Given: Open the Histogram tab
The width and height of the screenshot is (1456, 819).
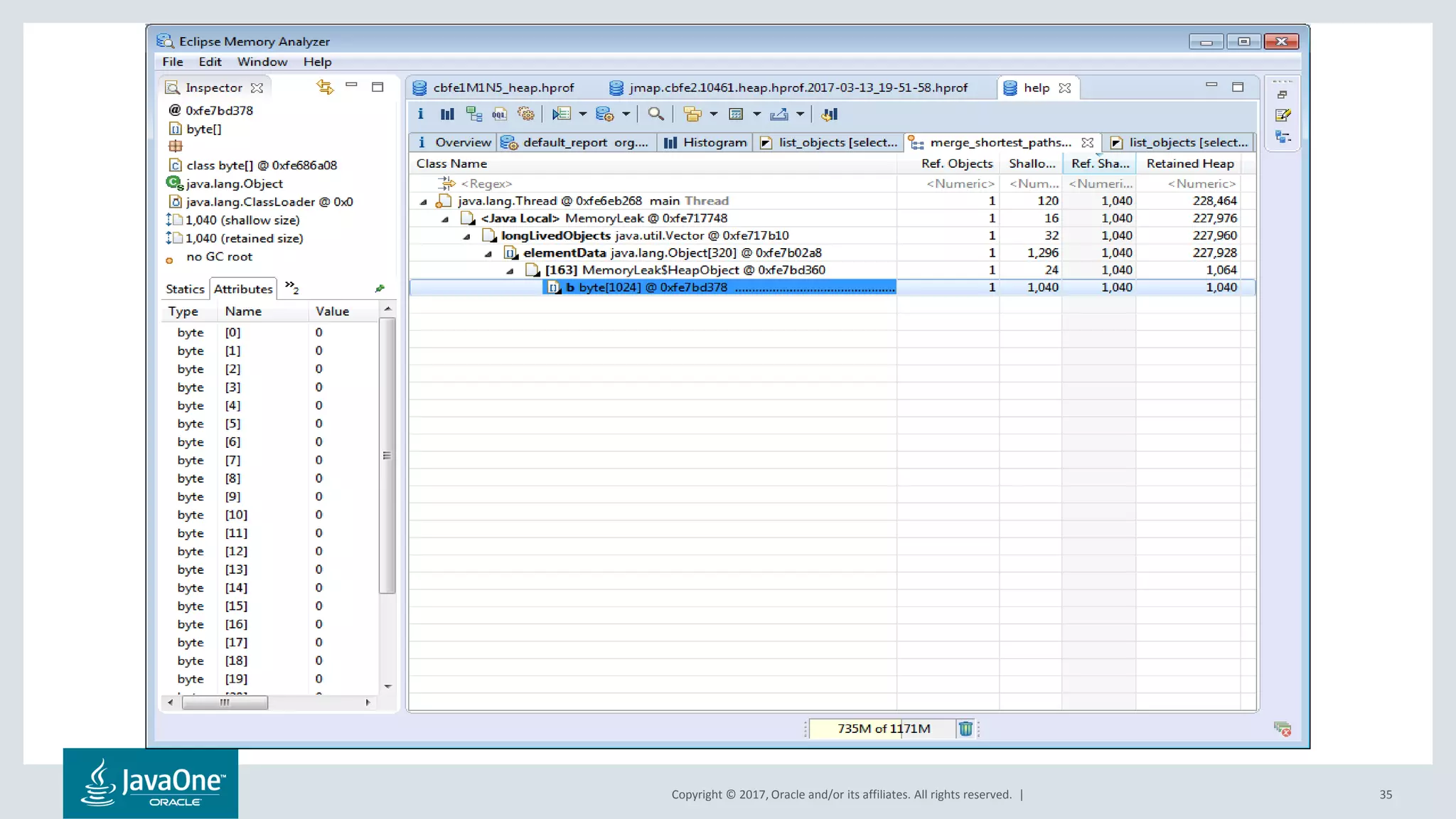Looking at the screenshot, I should coord(705,142).
